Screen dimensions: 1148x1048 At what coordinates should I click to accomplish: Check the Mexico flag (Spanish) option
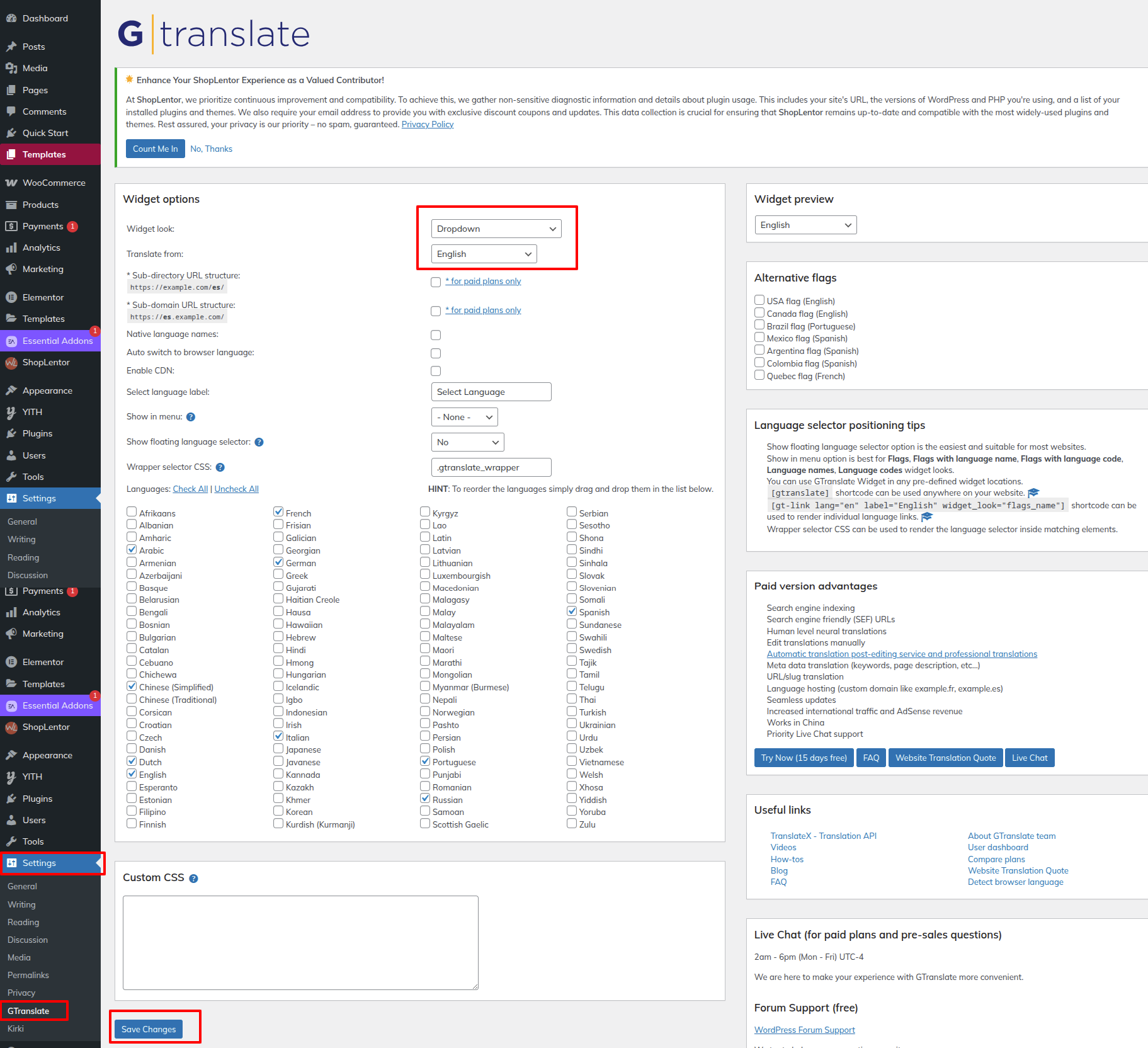click(759, 337)
